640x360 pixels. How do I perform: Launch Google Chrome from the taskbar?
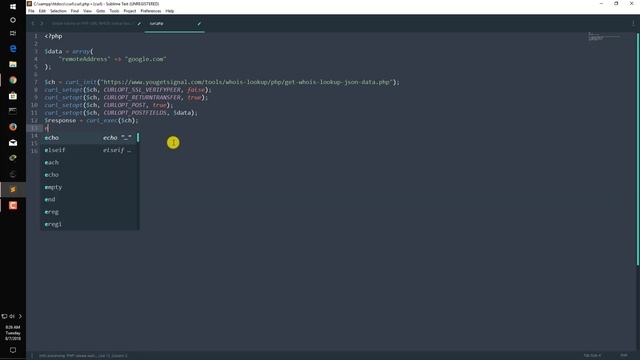[13, 80]
